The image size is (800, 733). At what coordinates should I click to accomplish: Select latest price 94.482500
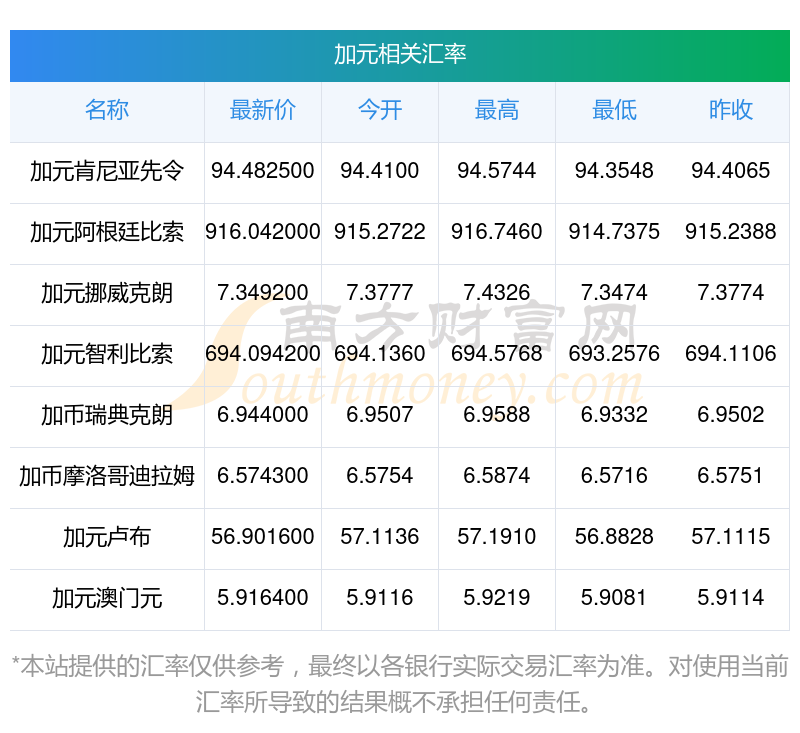(263, 170)
